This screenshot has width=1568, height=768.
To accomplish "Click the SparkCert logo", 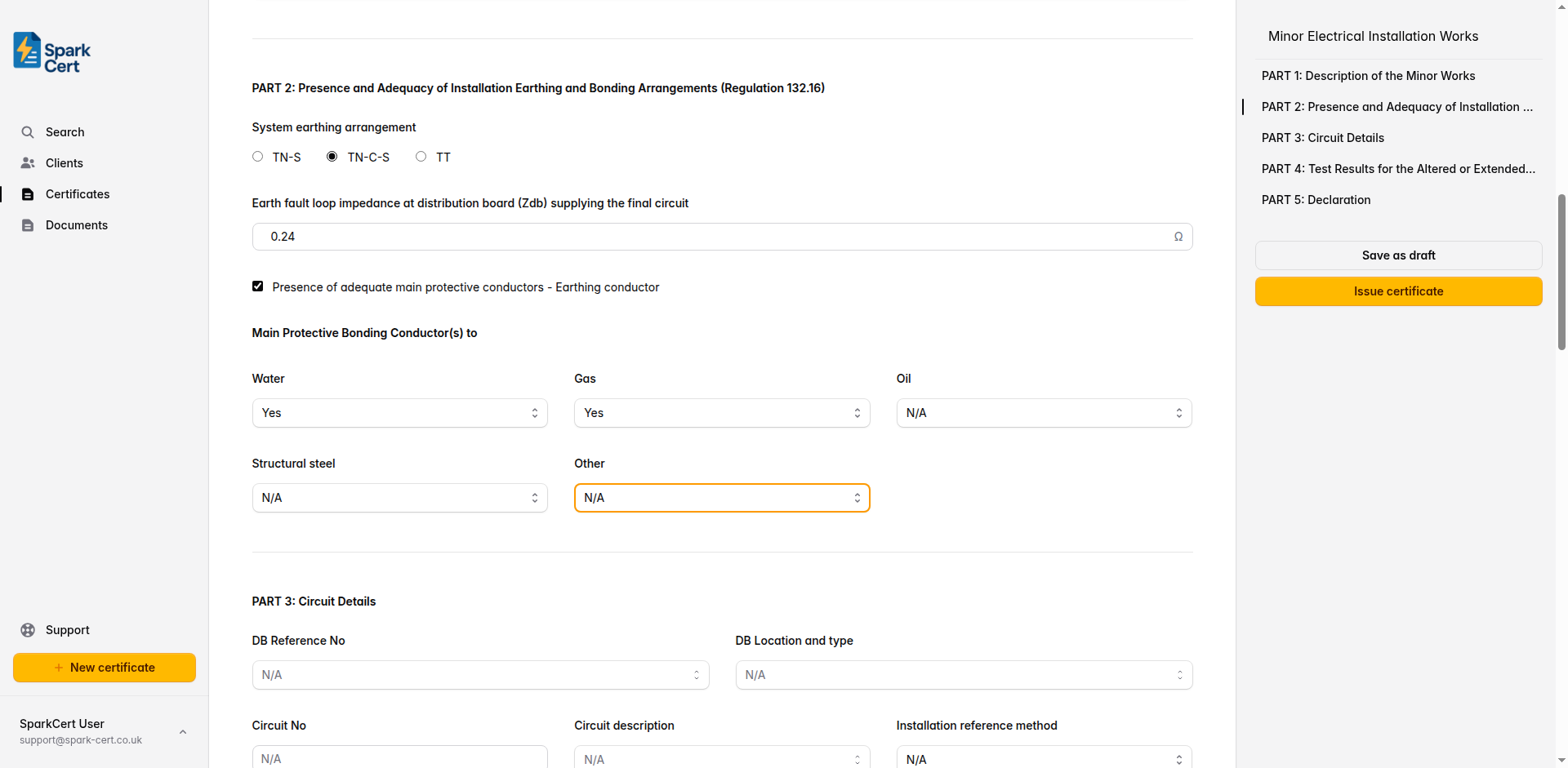I will pos(50,51).
